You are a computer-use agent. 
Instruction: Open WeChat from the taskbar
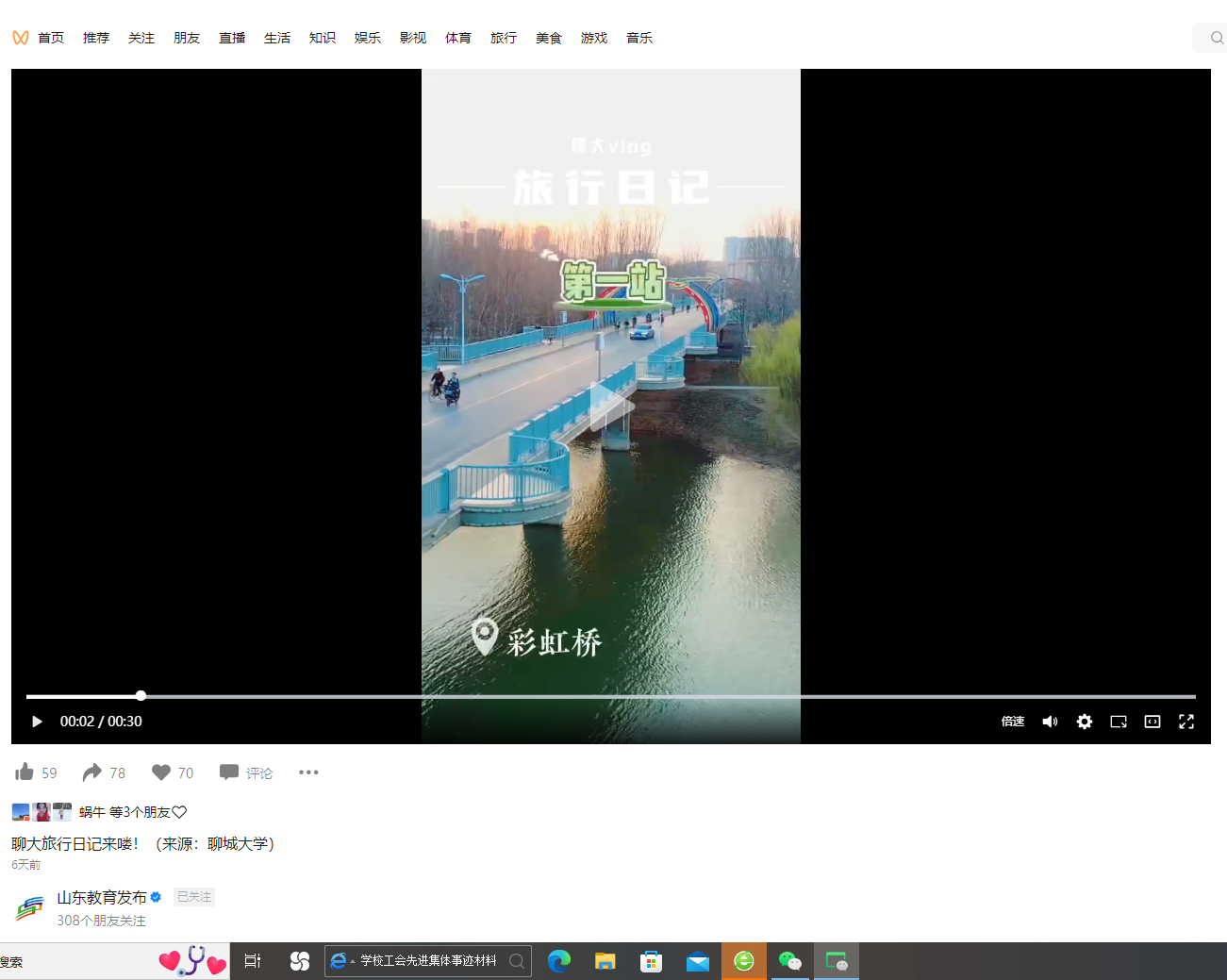[x=790, y=960]
